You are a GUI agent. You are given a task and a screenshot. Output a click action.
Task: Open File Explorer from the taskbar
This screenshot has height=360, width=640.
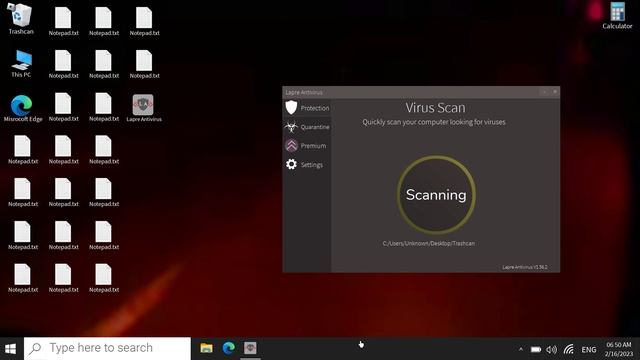click(207, 348)
